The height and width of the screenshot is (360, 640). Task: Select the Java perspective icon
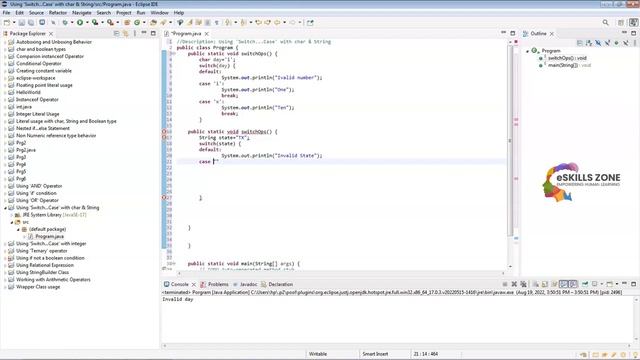(x=633, y=23)
